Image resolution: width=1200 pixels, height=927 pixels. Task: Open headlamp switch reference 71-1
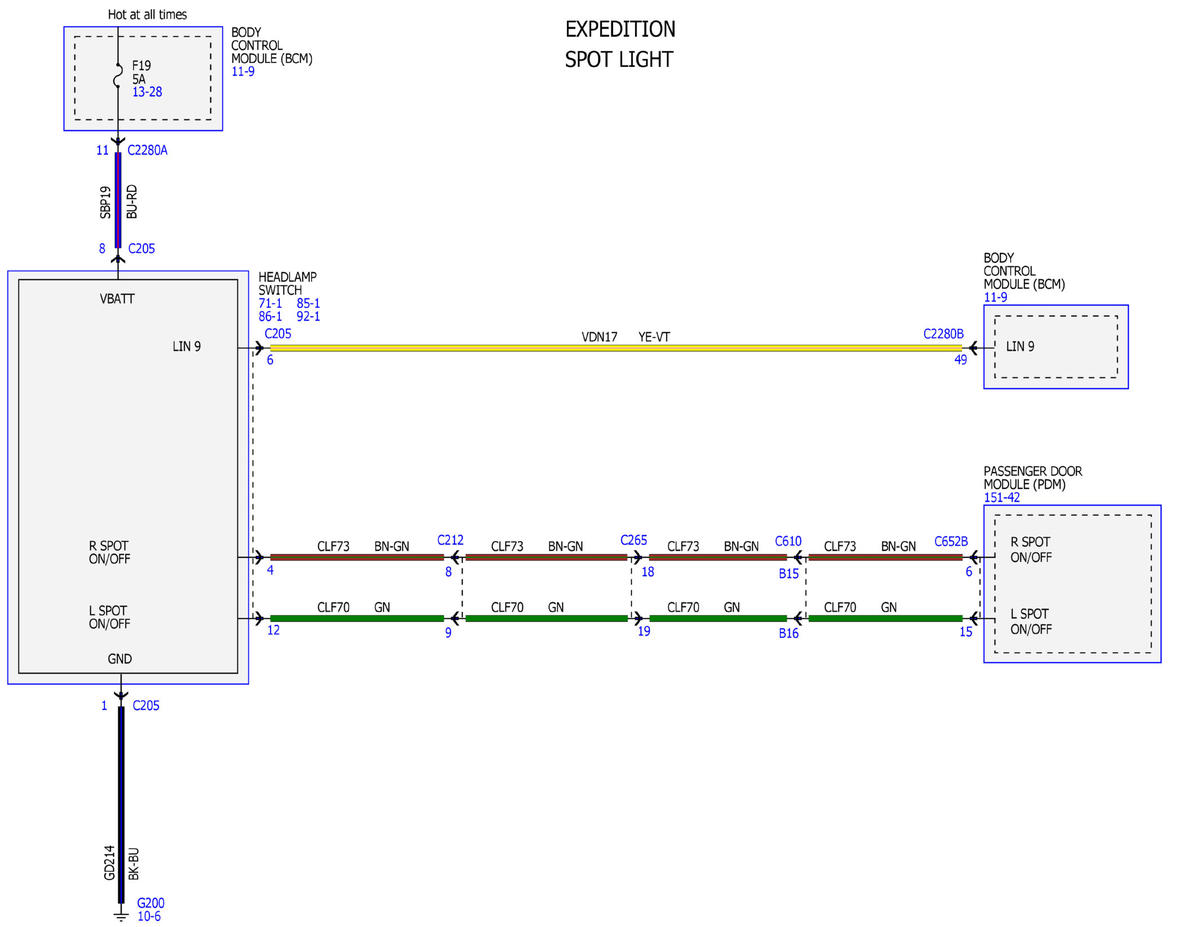click(271, 303)
